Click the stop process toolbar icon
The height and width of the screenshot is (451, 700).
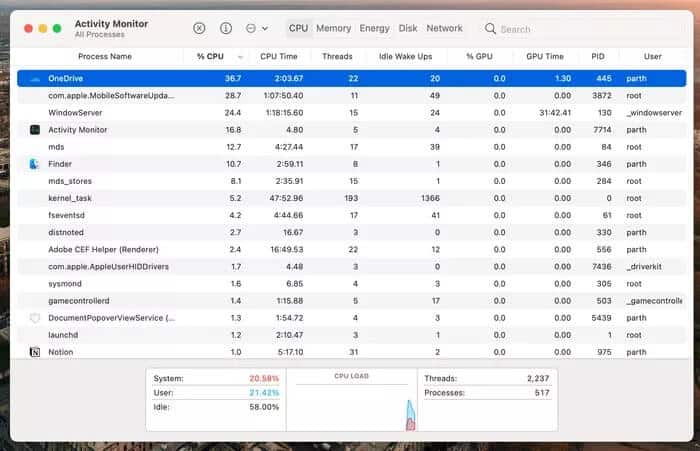click(x=199, y=29)
